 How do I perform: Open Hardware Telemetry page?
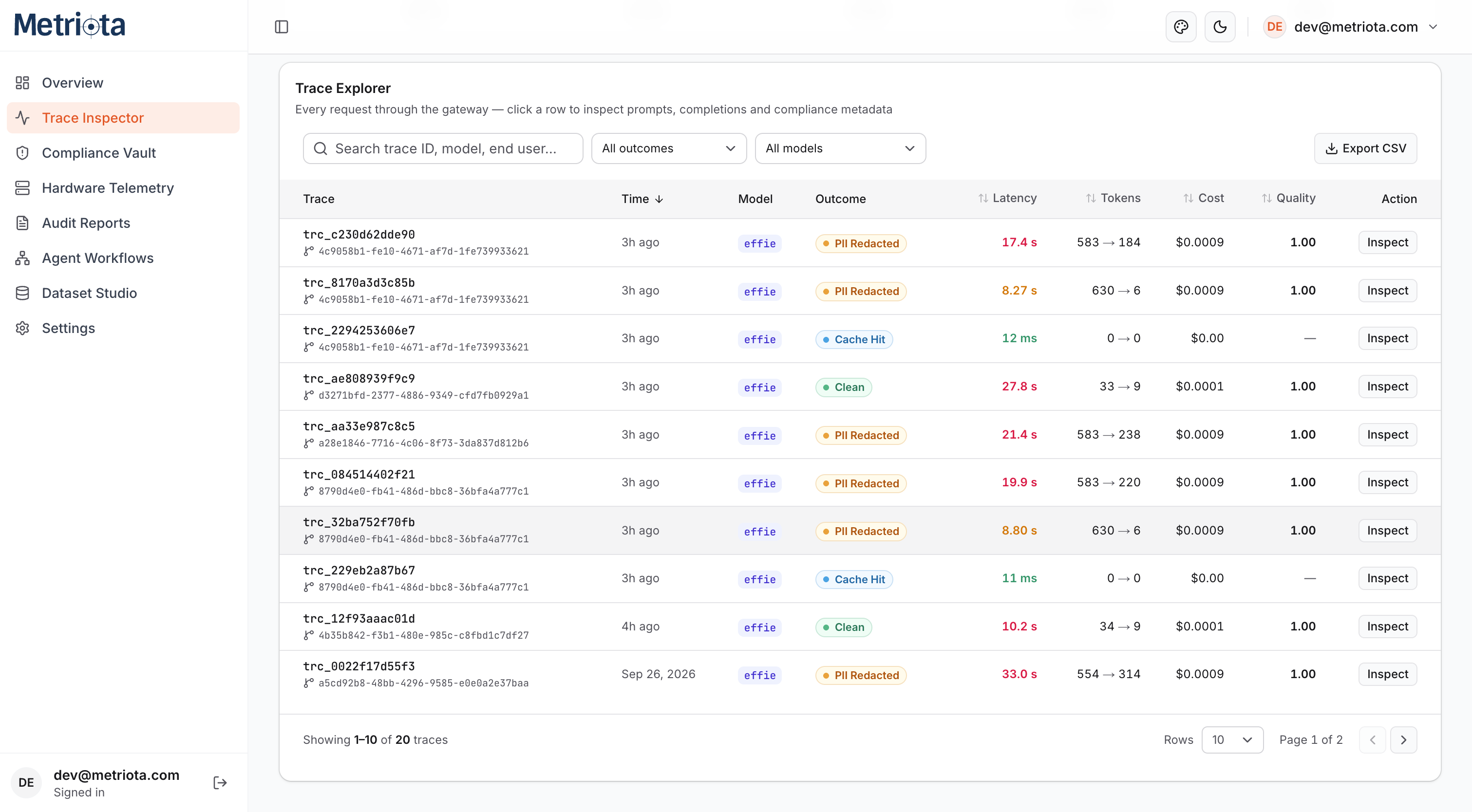click(123, 188)
